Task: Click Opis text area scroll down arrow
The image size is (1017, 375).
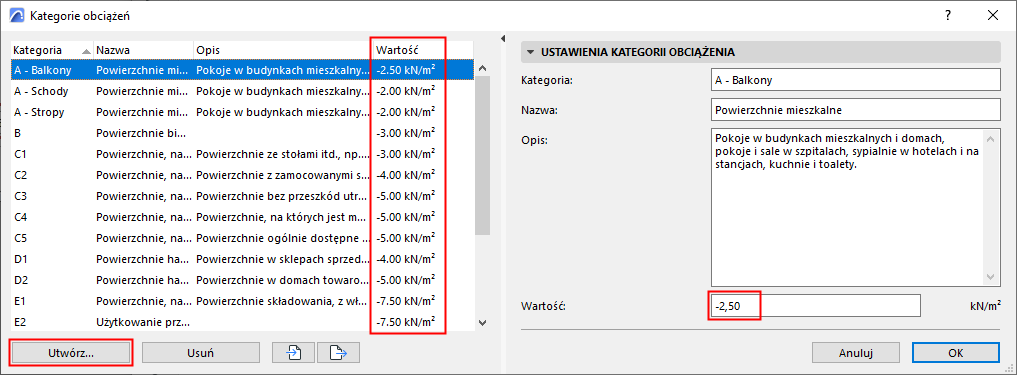Action: click(x=991, y=277)
